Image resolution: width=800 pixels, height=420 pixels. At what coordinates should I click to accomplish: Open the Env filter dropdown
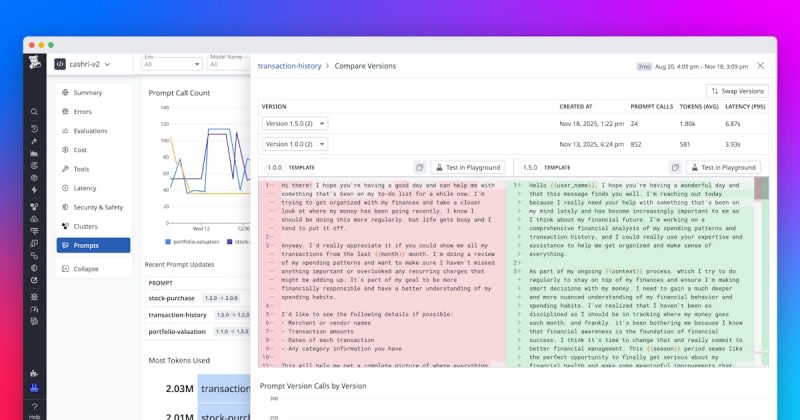tap(172, 64)
